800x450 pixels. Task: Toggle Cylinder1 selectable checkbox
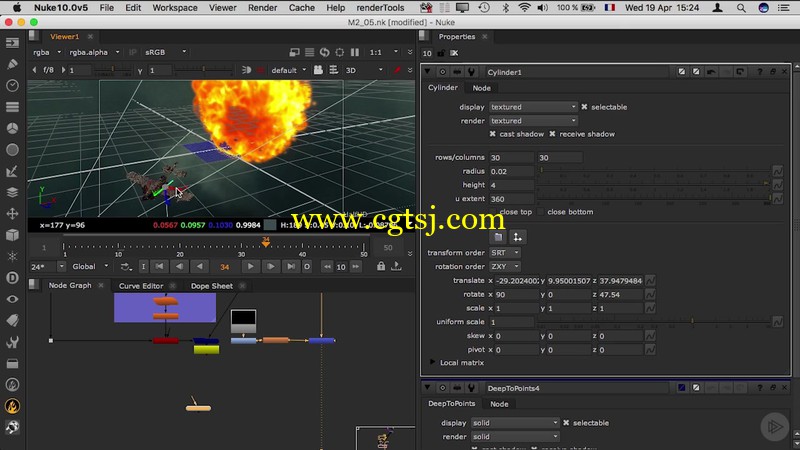[584, 107]
